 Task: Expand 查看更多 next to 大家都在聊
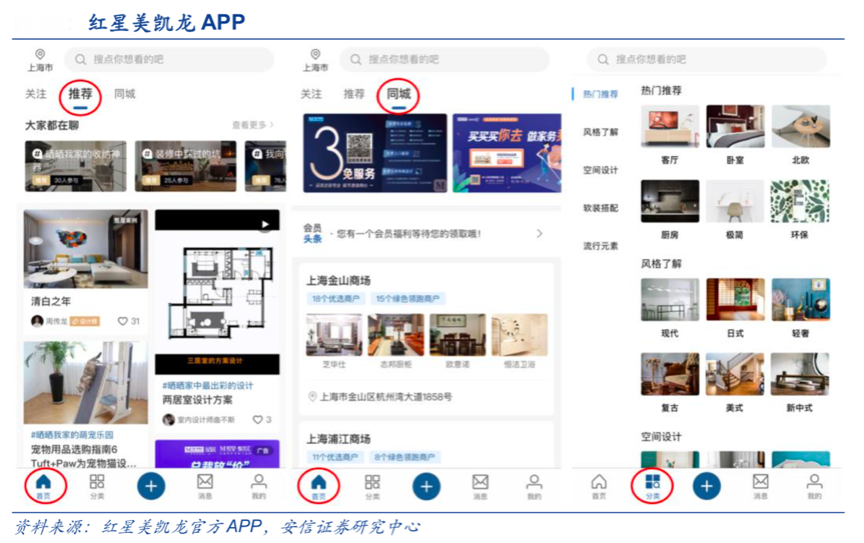click(x=253, y=125)
